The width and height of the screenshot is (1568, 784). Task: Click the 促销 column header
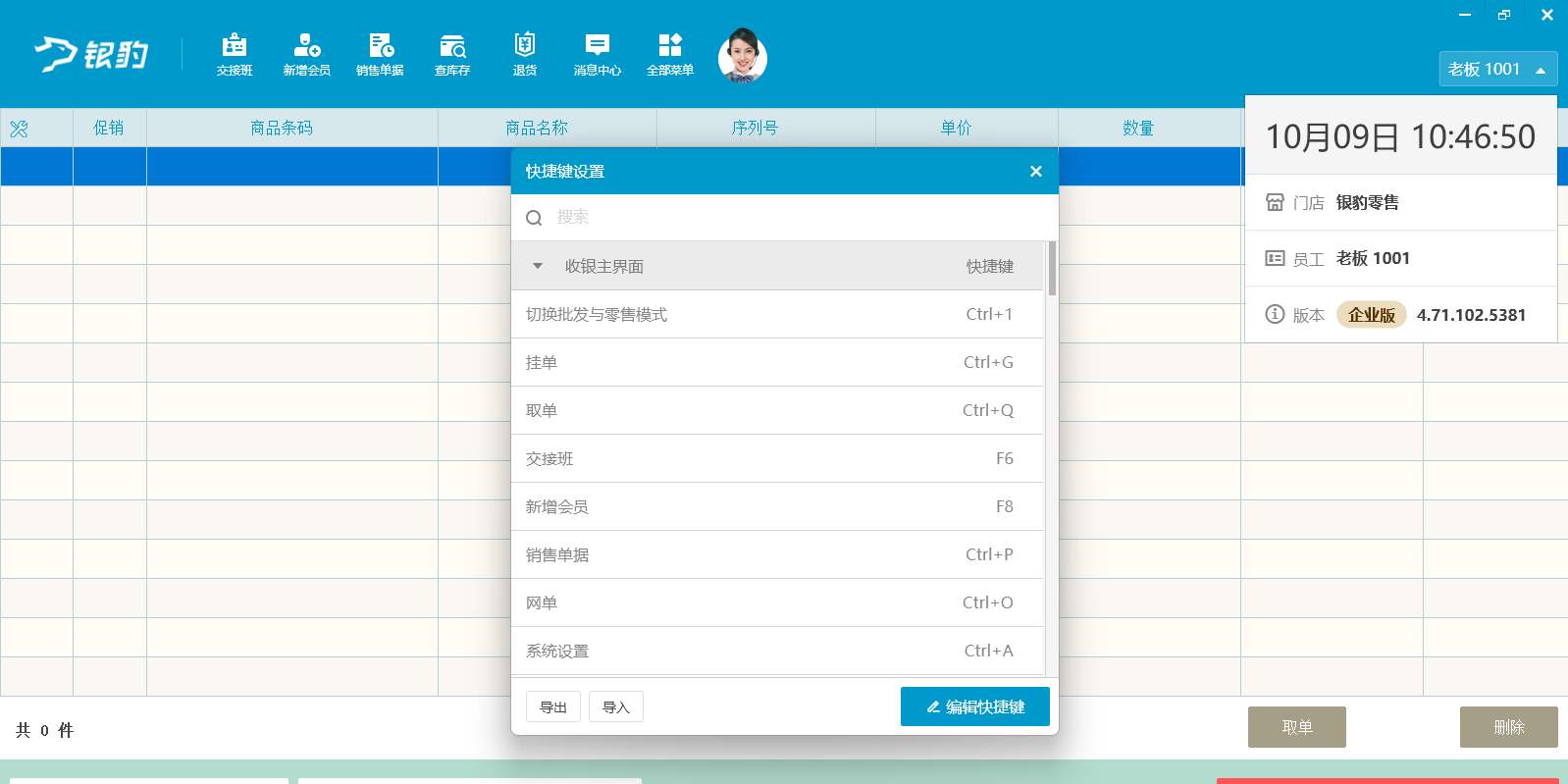pyautogui.click(x=109, y=128)
